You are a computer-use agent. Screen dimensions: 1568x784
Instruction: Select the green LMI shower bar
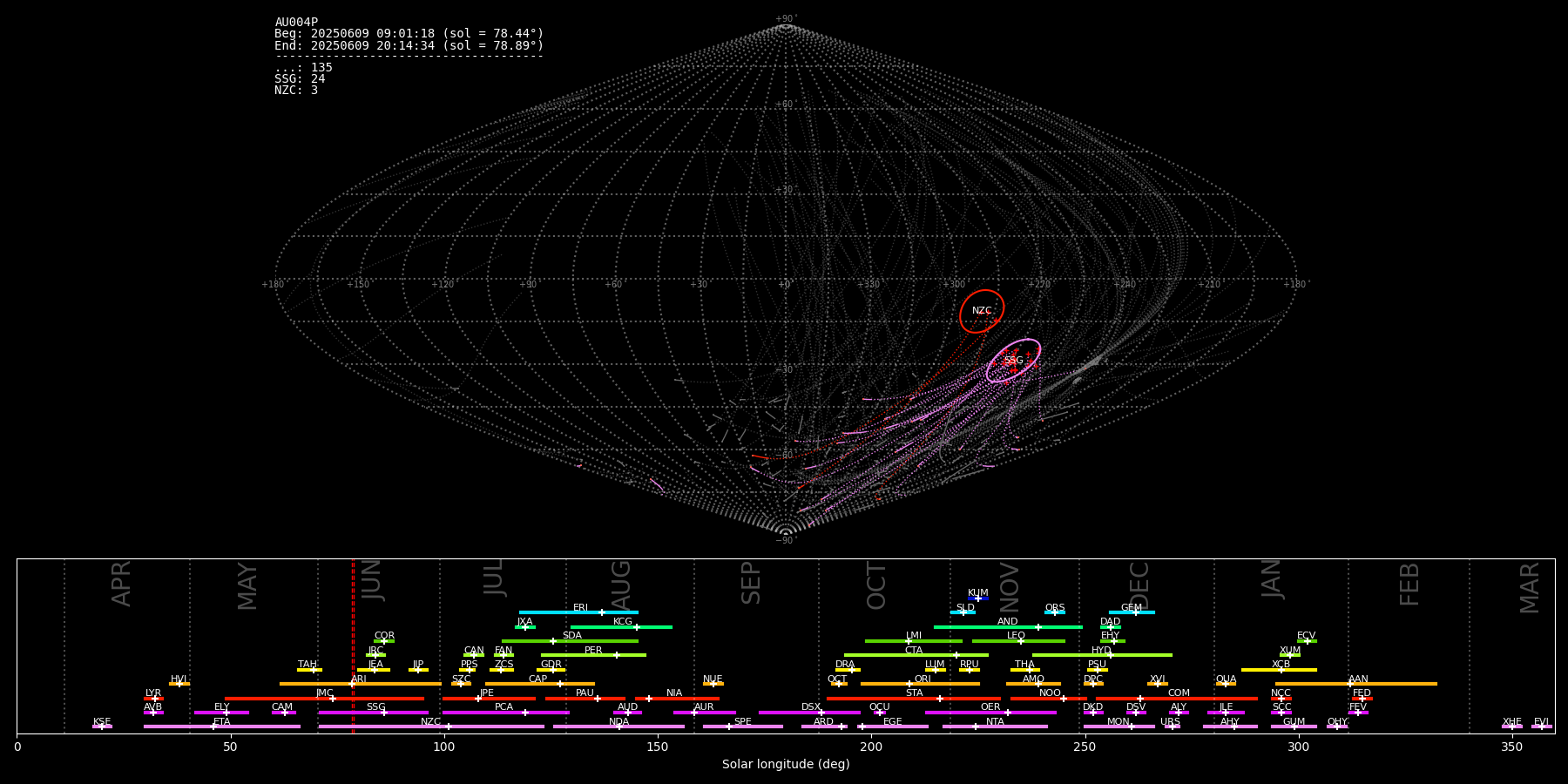[x=914, y=641]
